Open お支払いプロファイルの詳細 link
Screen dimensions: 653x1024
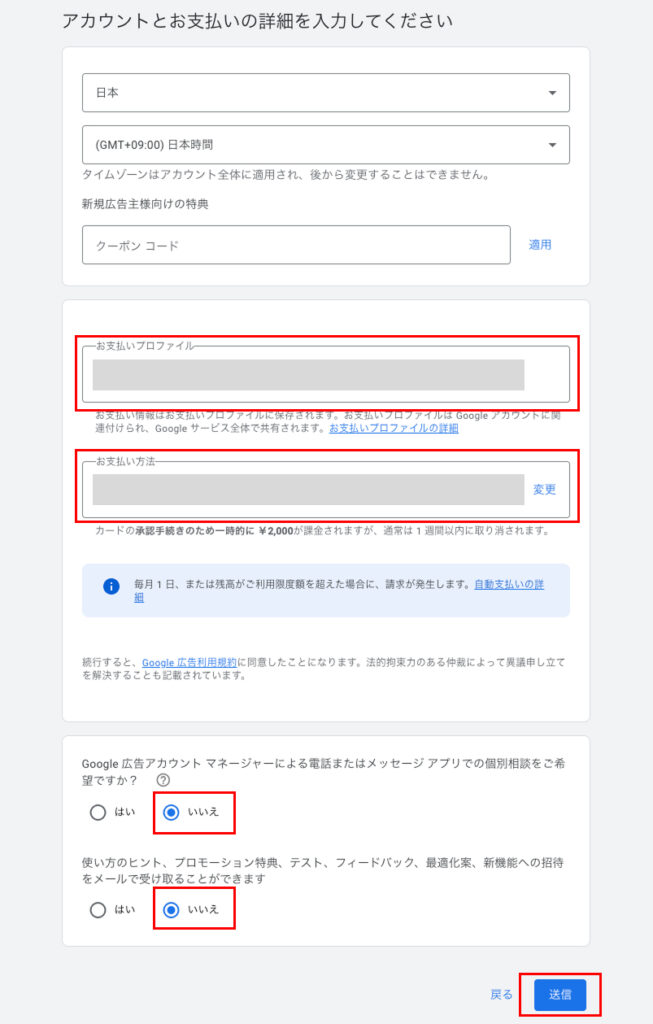point(394,428)
